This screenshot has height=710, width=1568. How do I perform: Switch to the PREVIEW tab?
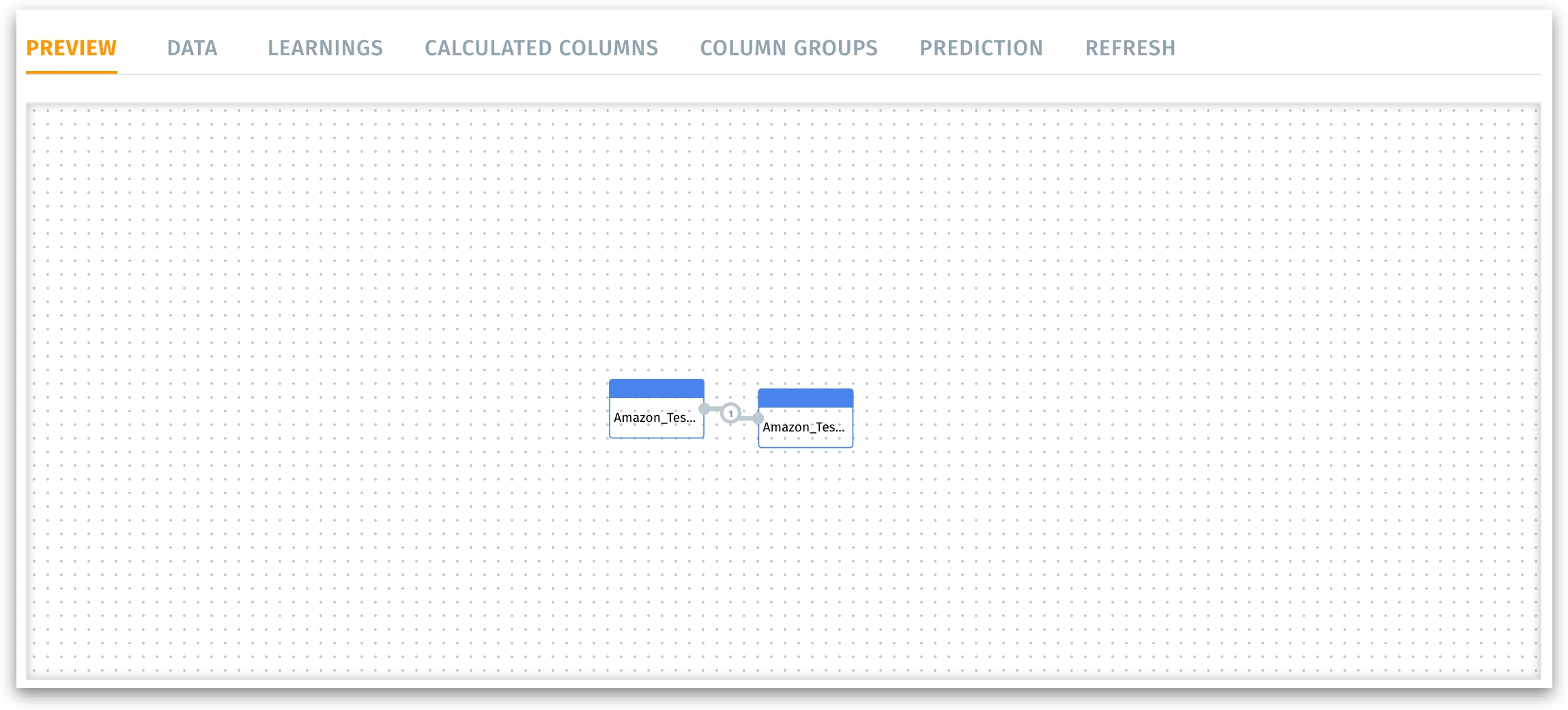click(71, 48)
